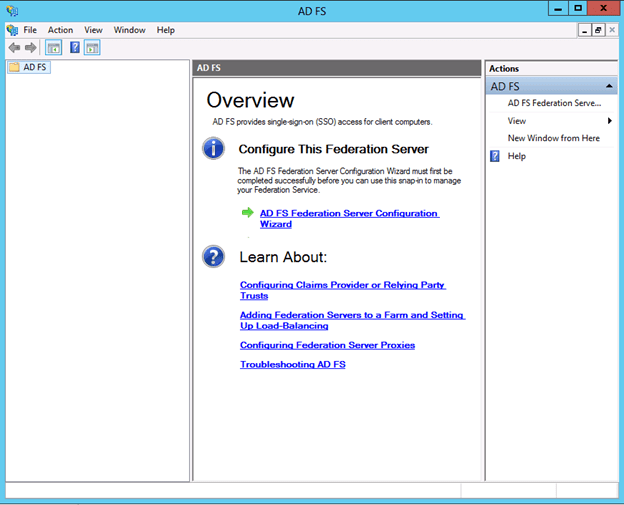Click the AD FS title bar app icon
This screenshot has width=624, height=505.
coord(12,11)
